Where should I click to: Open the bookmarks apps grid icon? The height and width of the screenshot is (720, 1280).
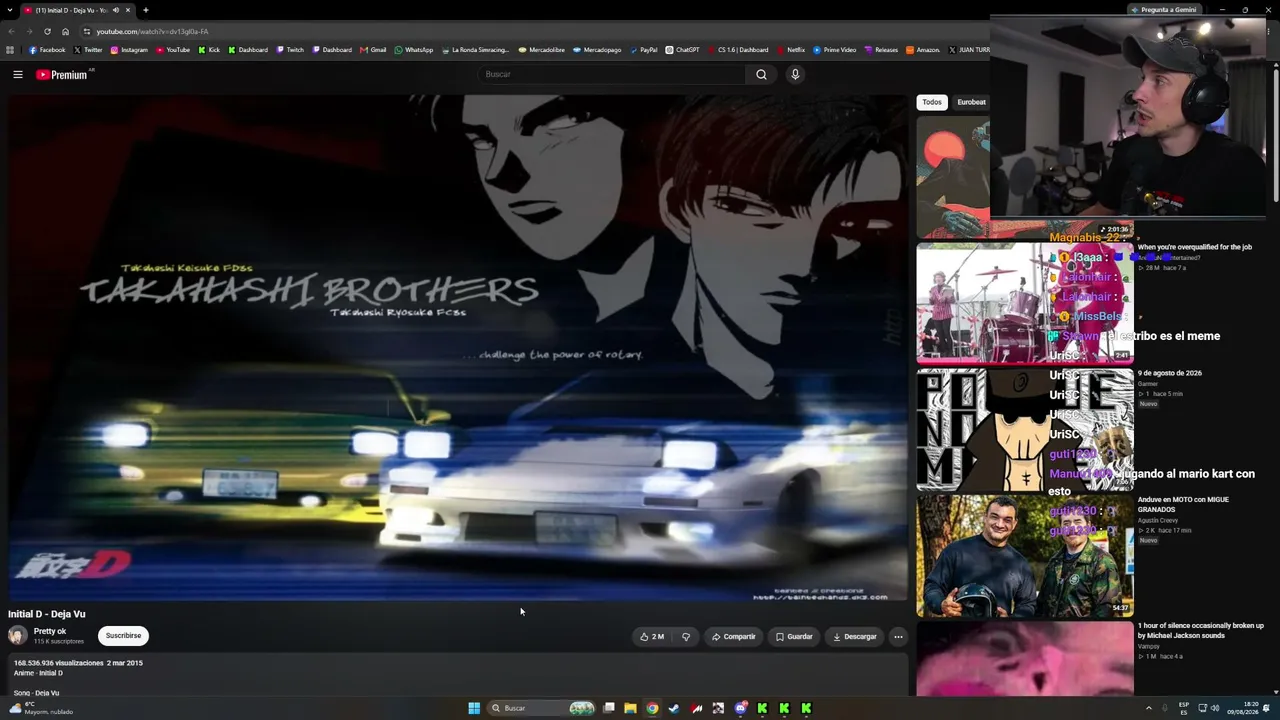coord(10,50)
